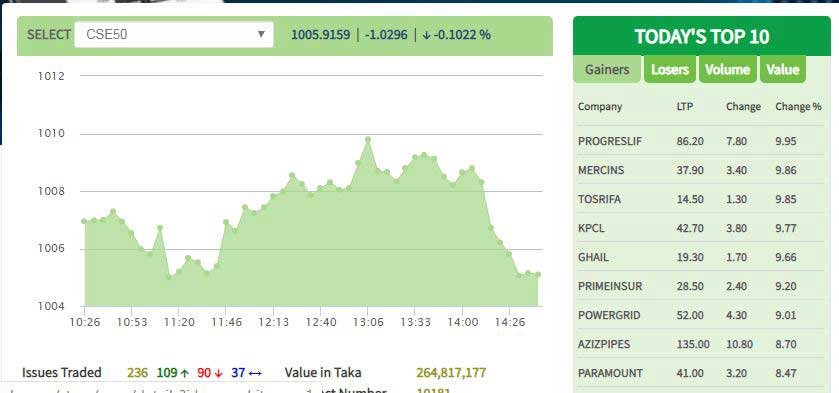Switch to the Value tab

point(783,70)
